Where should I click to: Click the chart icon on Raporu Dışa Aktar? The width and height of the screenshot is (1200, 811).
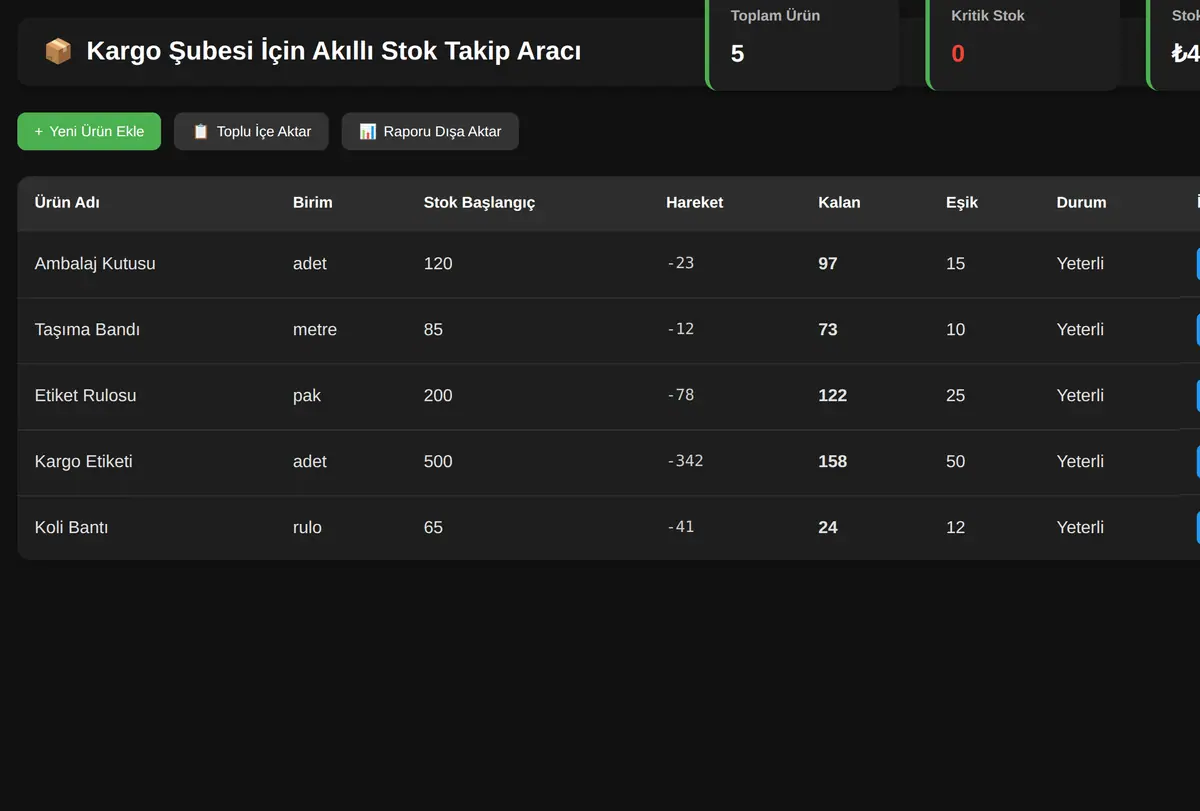(367, 131)
